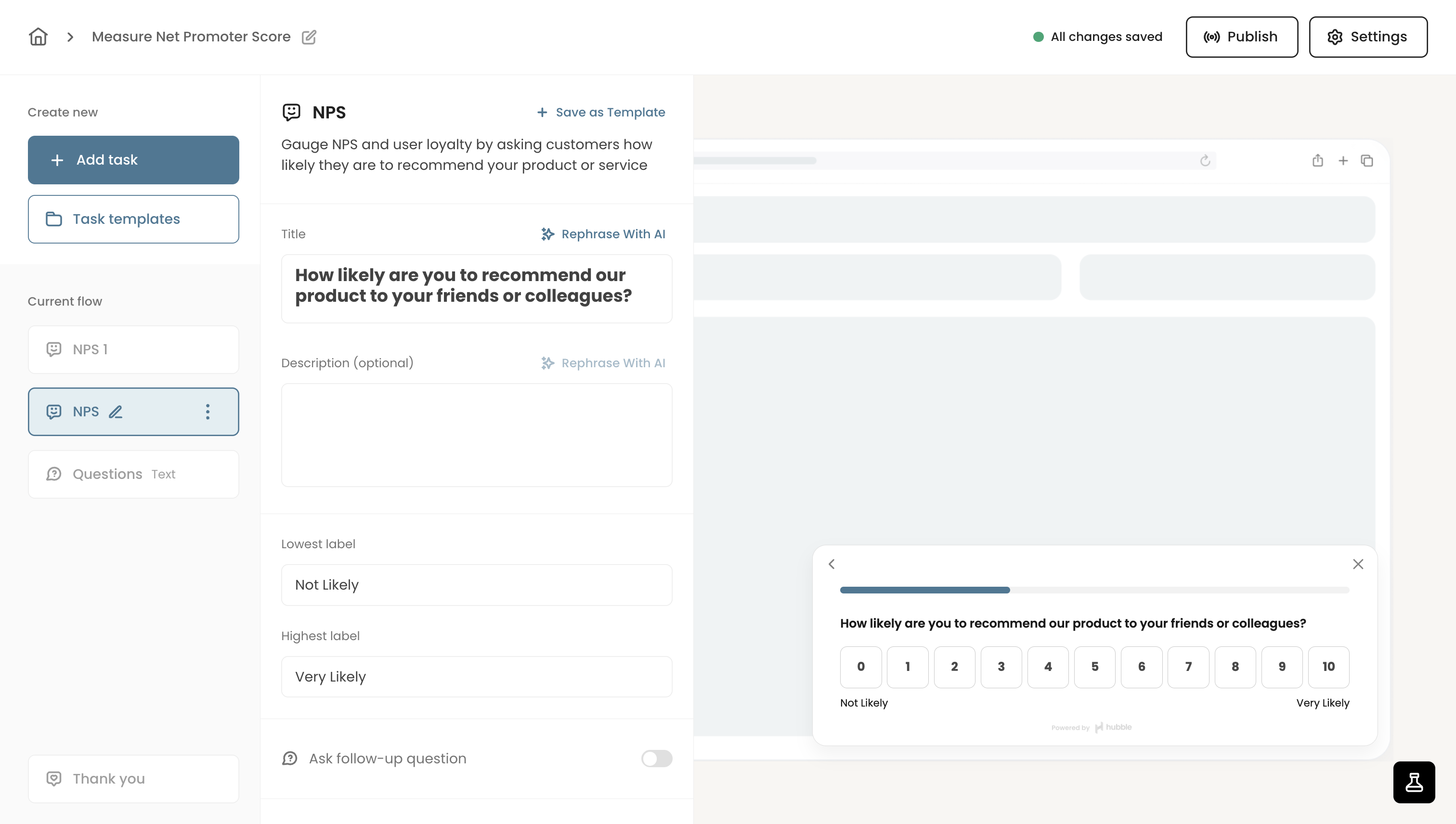
Task: Select score 1 in preview
Action: (x=908, y=667)
